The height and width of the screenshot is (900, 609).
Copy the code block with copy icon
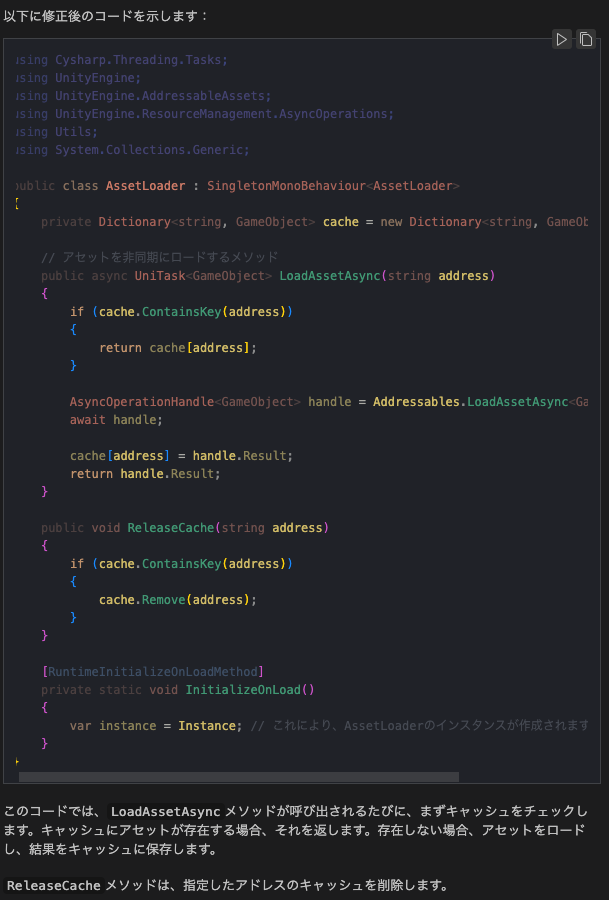[x=585, y=39]
